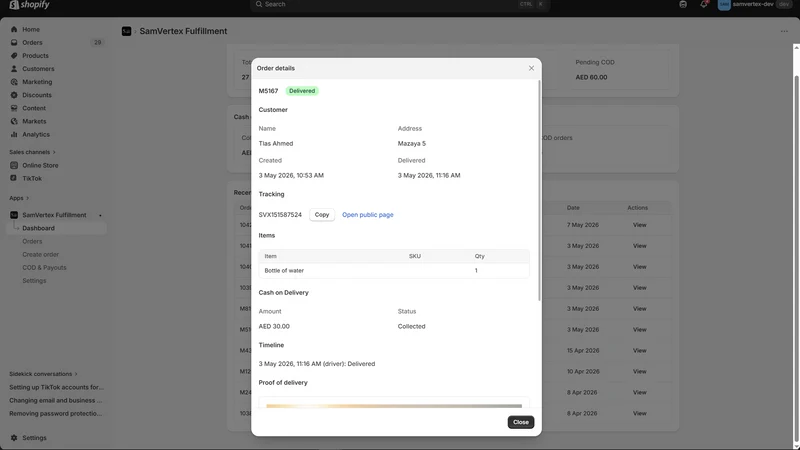Image resolution: width=800 pixels, height=450 pixels.
Task: Open Create order subpage
Action: [x=40, y=255]
